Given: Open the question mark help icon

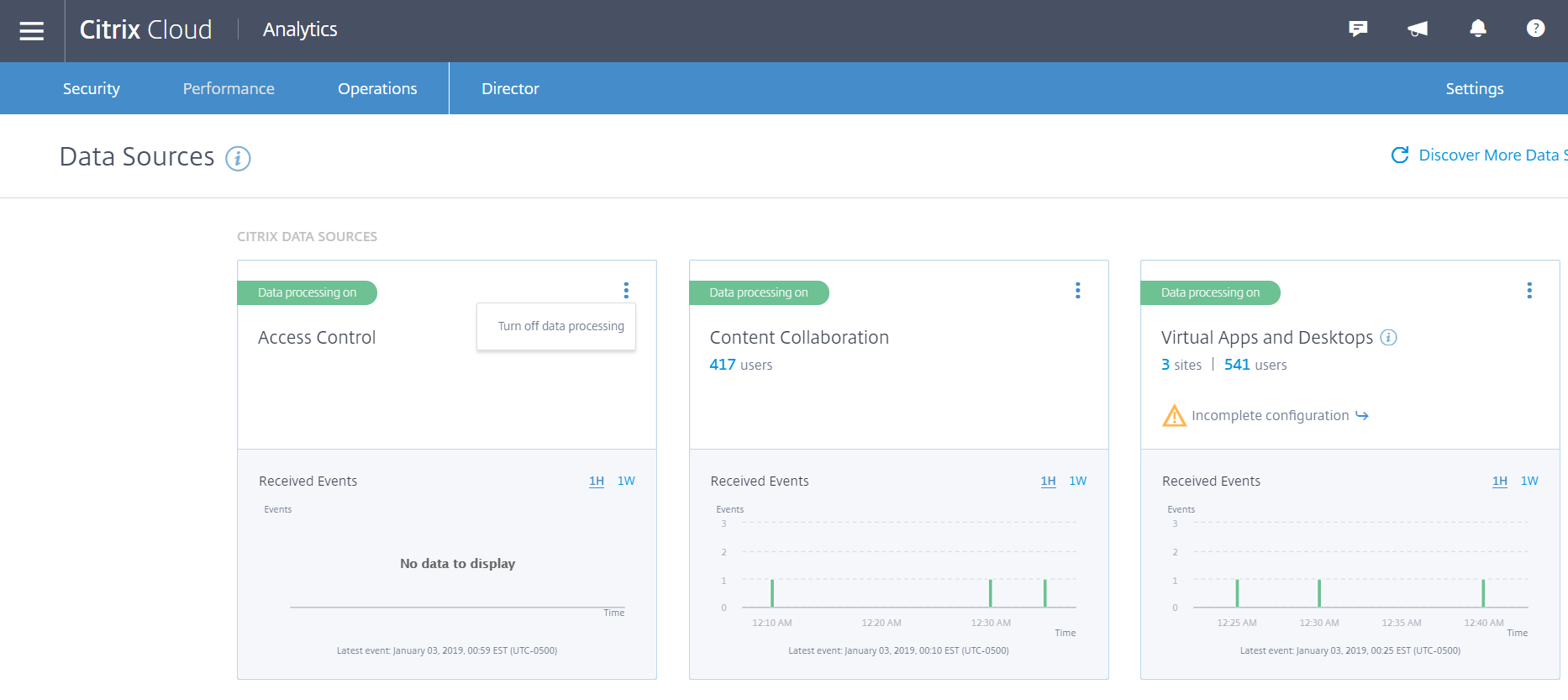Looking at the screenshot, I should pos(1535,29).
